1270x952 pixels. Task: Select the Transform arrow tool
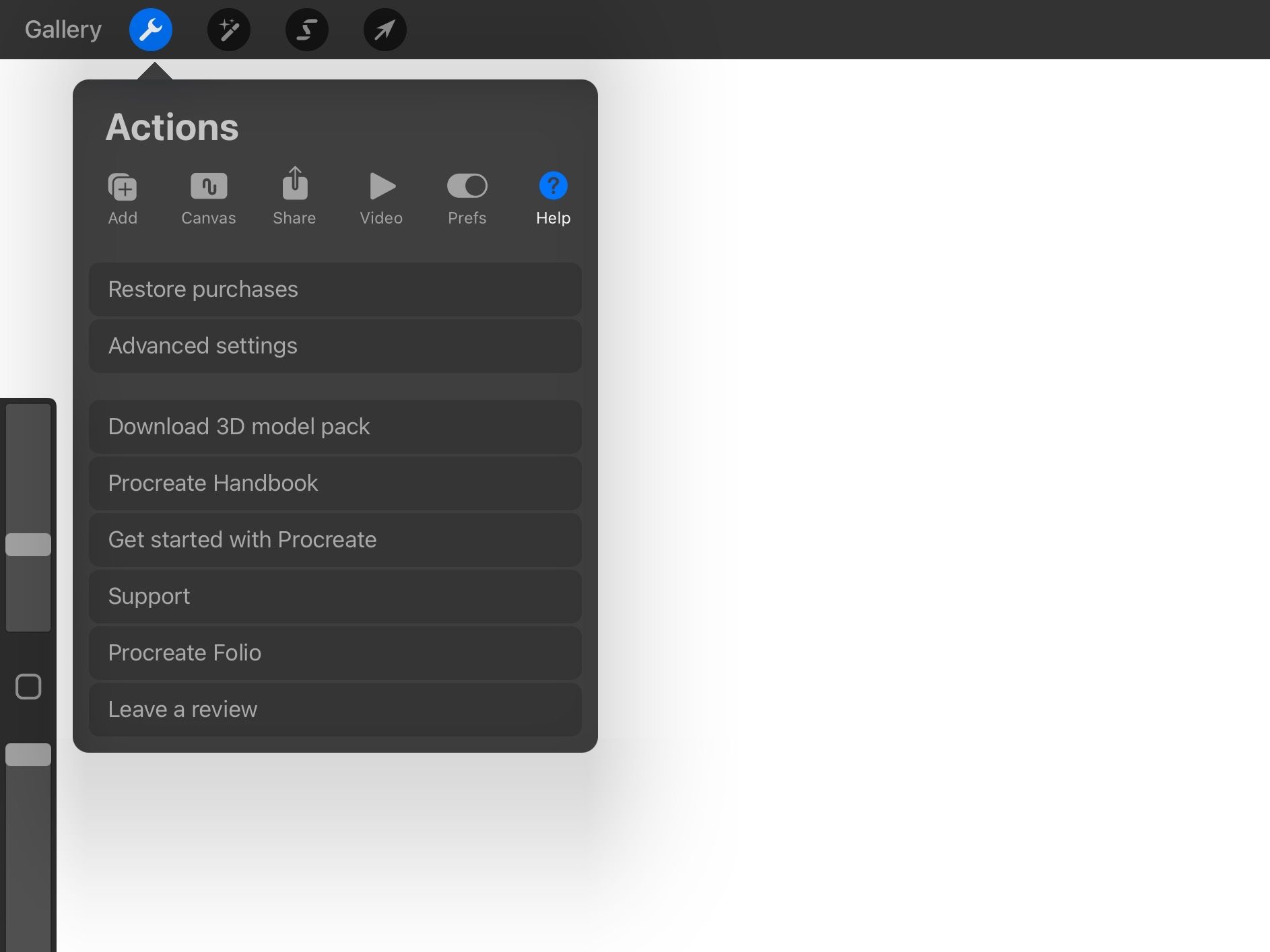[385, 29]
